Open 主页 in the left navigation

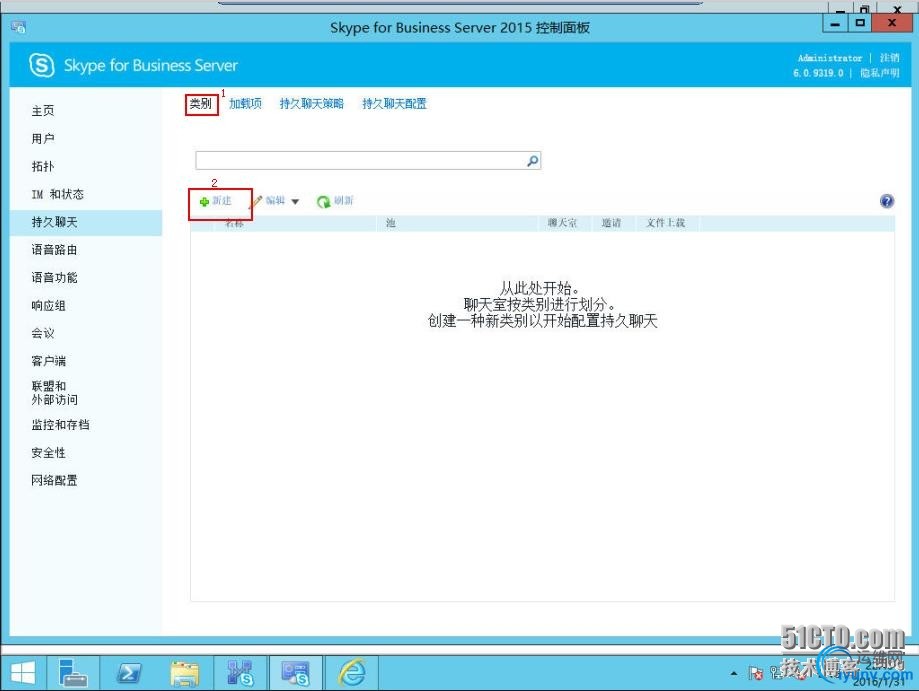[43, 111]
